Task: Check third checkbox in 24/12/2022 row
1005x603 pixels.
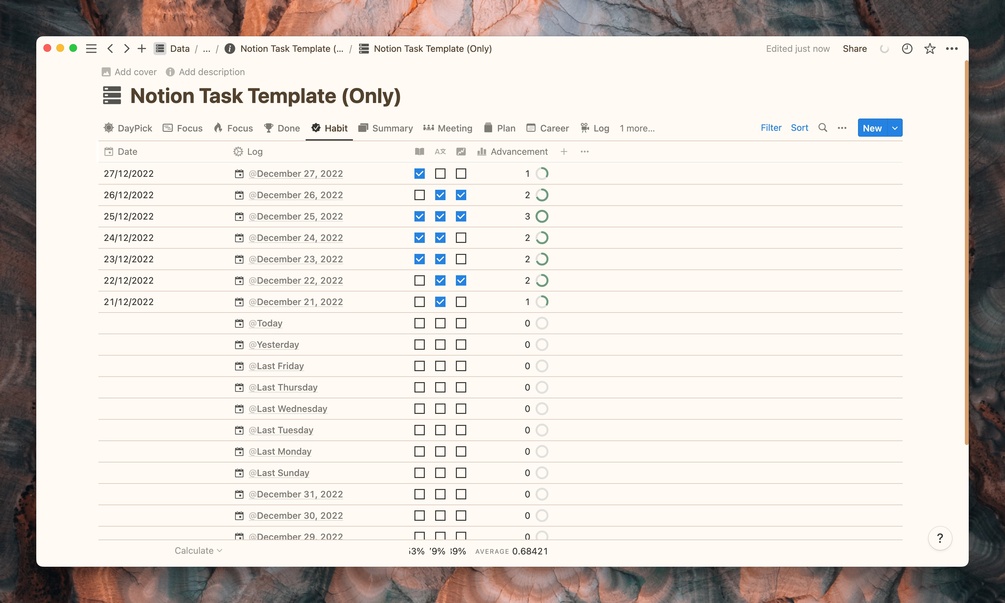Action: point(461,238)
